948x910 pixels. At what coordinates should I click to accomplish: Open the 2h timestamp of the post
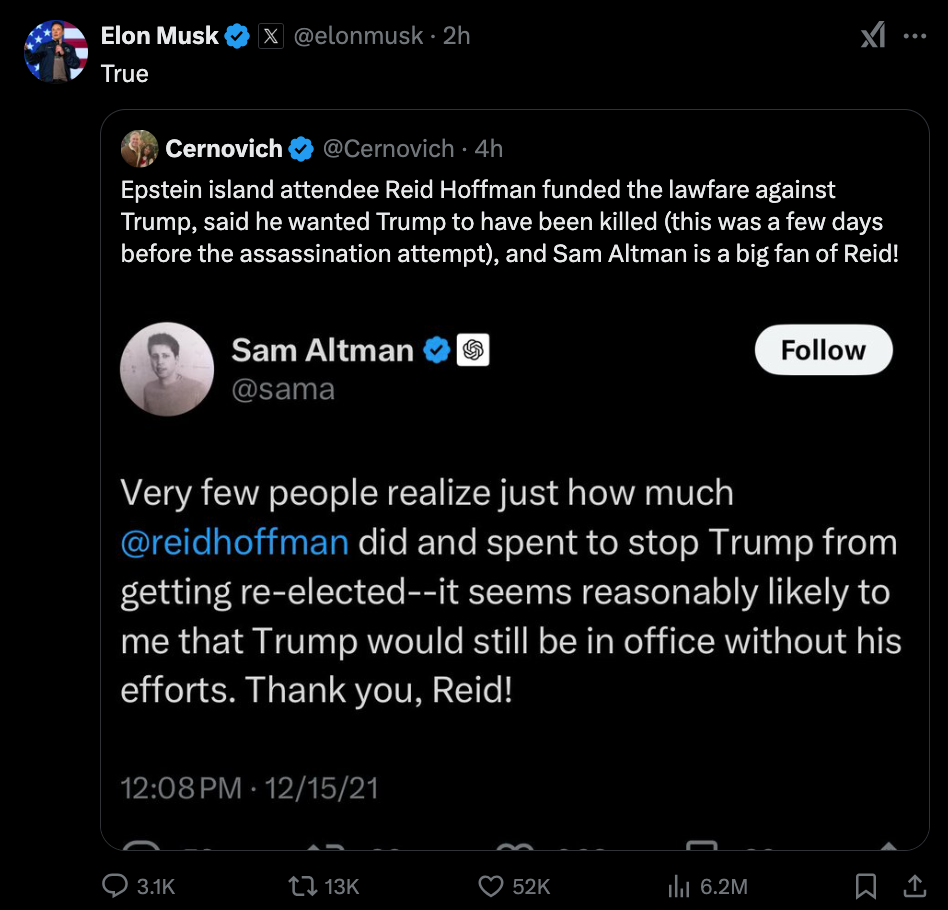(456, 36)
